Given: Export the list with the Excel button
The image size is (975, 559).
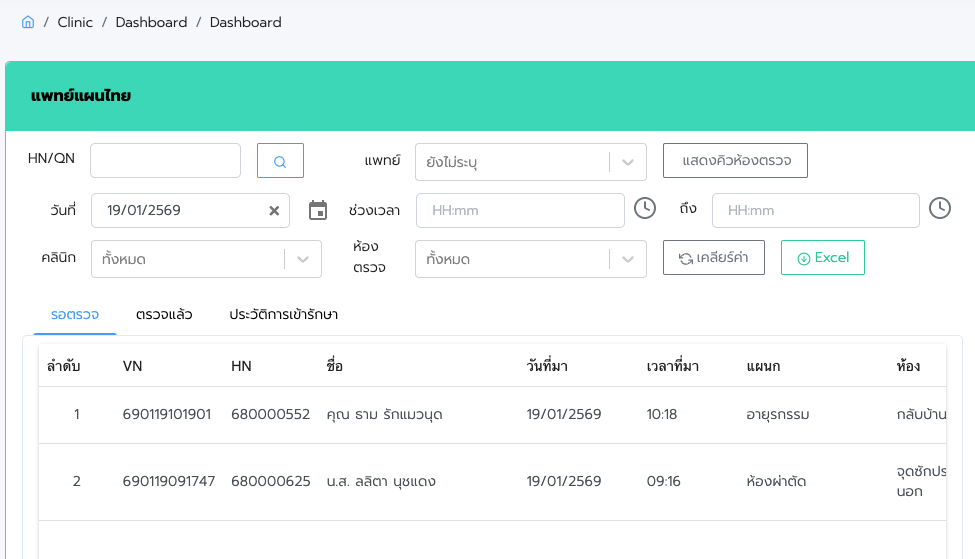Looking at the screenshot, I should click(822, 258).
